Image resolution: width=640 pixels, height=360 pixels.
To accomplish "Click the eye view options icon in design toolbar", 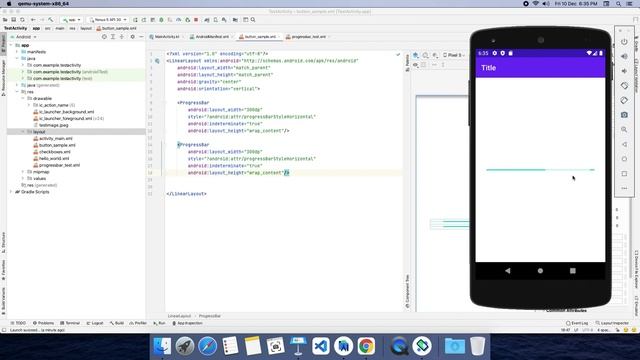I will click(416, 64).
